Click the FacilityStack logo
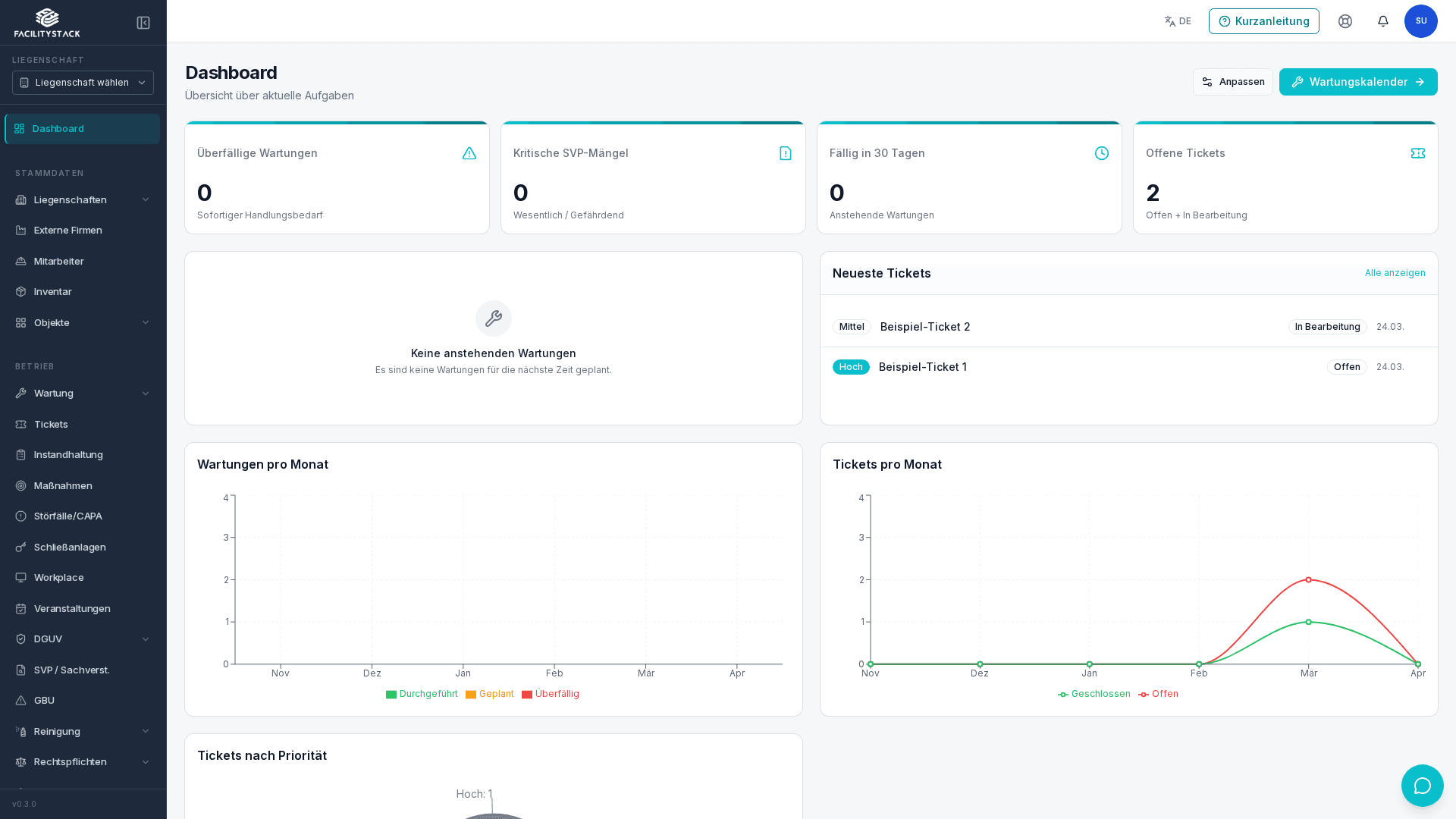This screenshot has height=819, width=1456. point(47,23)
